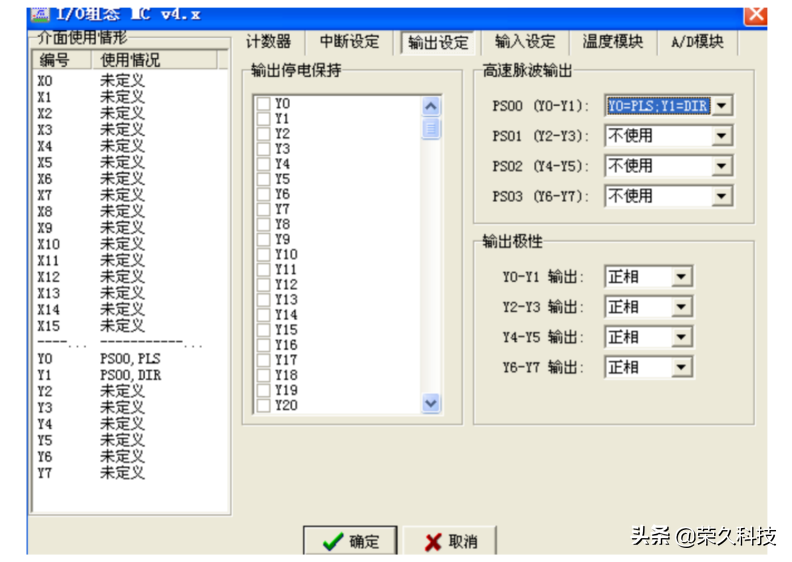Image resolution: width=792 pixels, height=562 pixels.
Task: Tick the Y20 output hold checkbox
Action: pyautogui.click(x=263, y=406)
